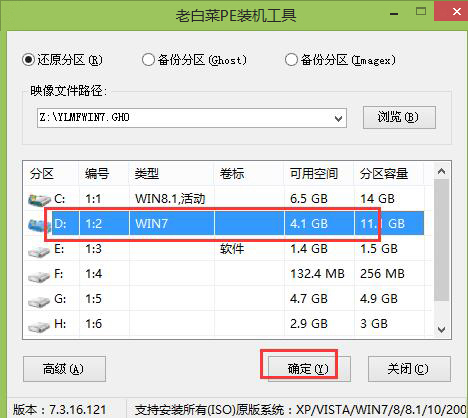Image resolution: width=468 pixels, height=418 pixels.
Task: Sort by the 分区 column header
Action: pyautogui.click(x=51, y=174)
